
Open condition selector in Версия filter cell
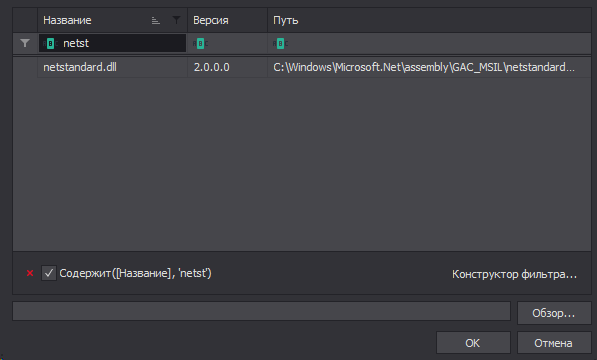coord(201,43)
